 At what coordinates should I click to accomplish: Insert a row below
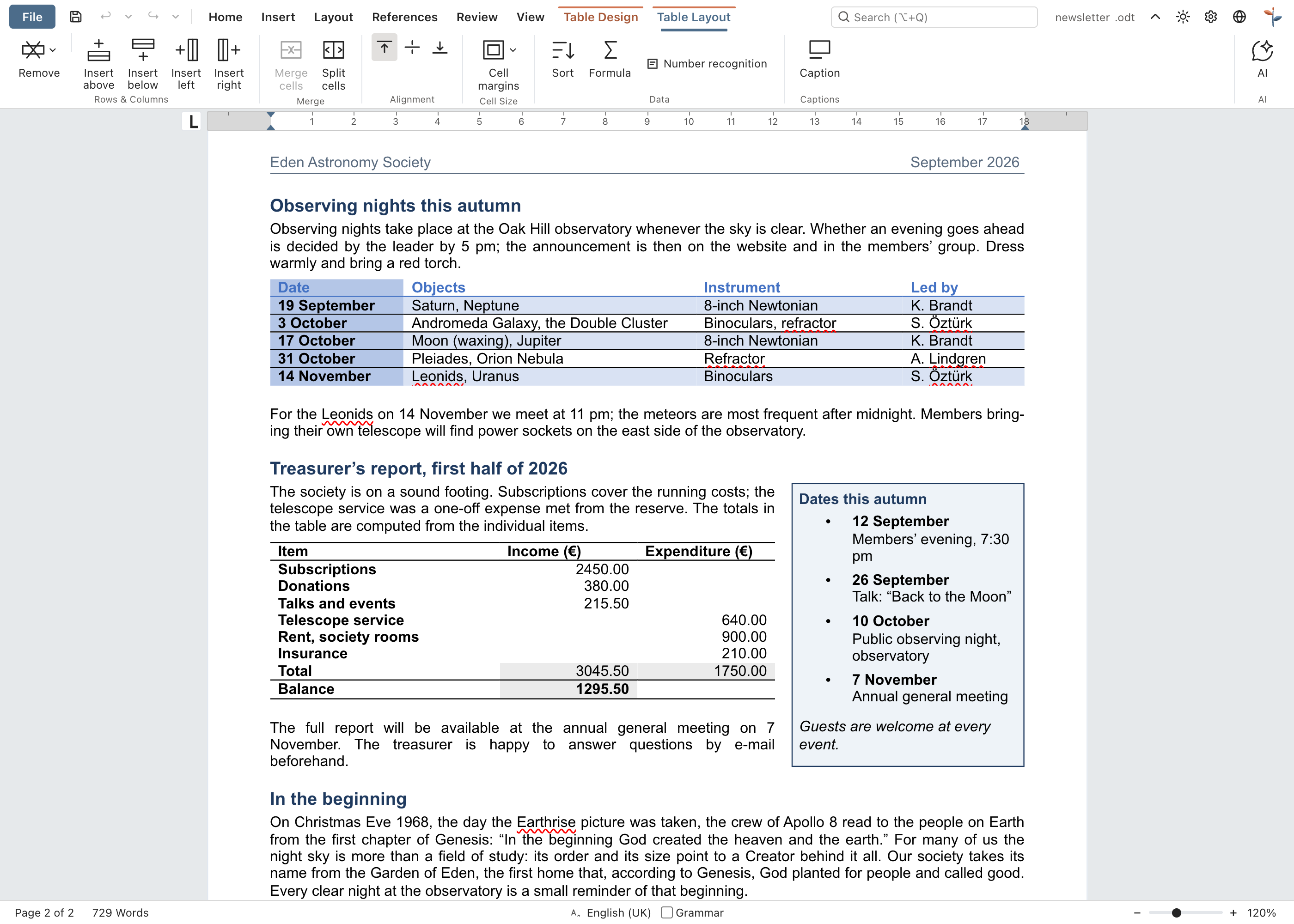142,64
